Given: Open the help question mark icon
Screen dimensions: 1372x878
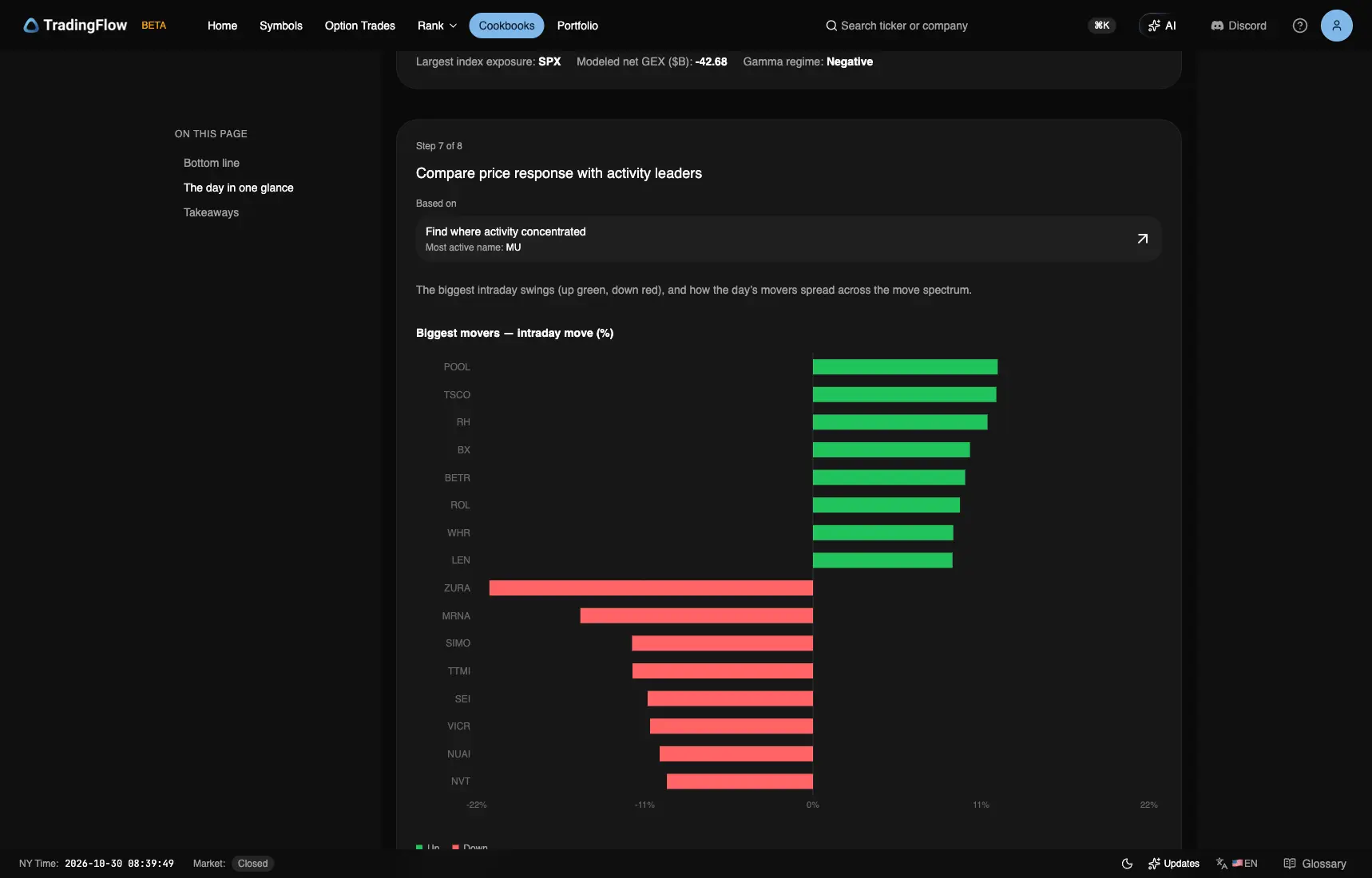Looking at the screenshot, I should 1300,26.
